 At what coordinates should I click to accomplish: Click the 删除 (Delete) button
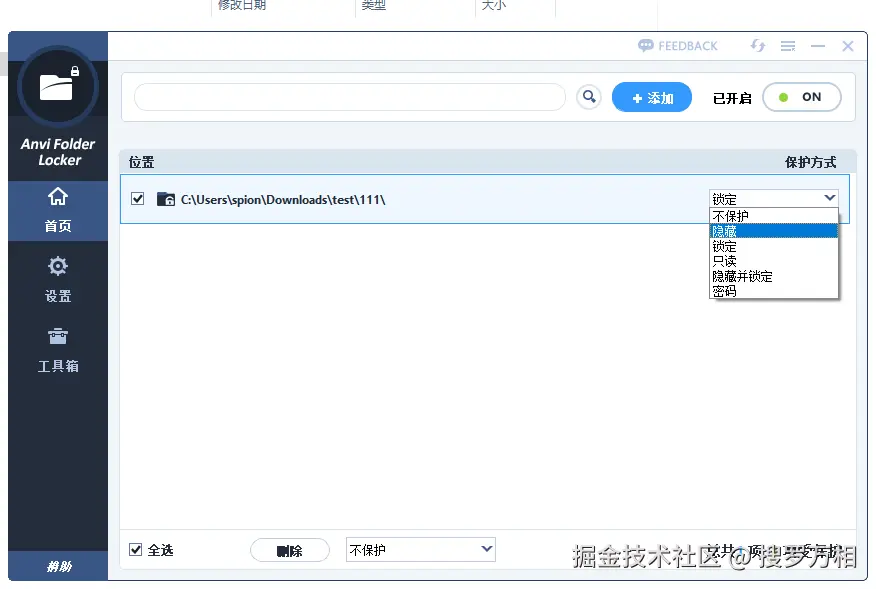point(289,549)
